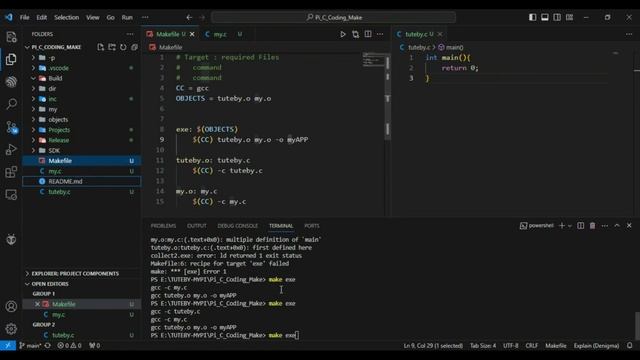Open the File menu
This screenshot has height=360, width=640.
tap(24, 18)
